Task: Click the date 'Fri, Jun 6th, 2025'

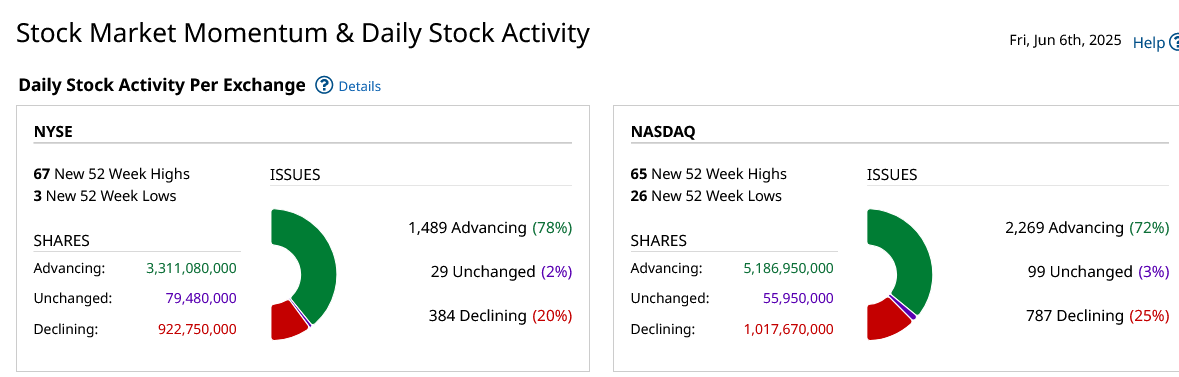Action: click(x=1065, y=40)
